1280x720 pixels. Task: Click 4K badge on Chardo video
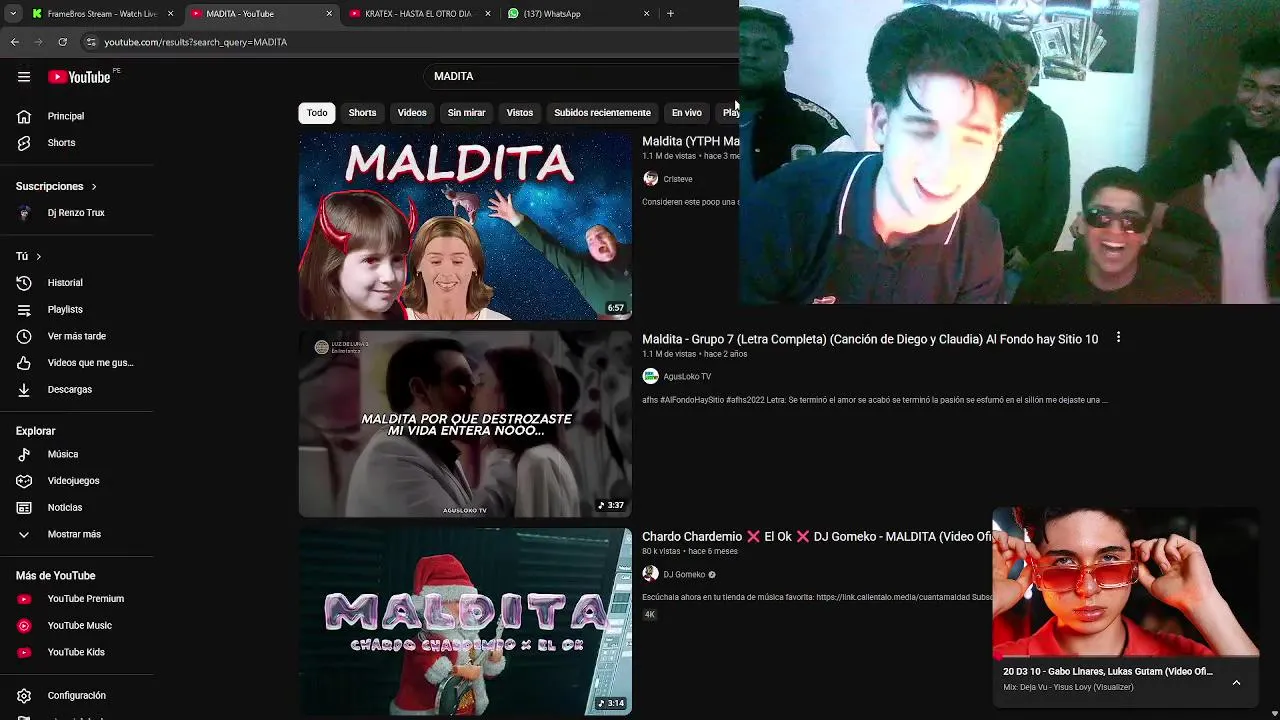[x=650, y=614]
